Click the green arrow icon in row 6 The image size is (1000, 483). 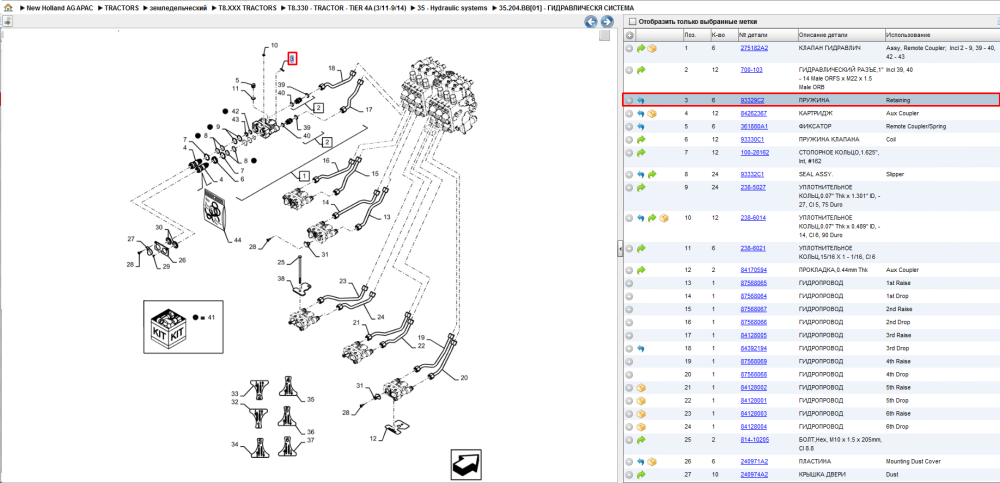pyautogui.click(x=641, y=139)
